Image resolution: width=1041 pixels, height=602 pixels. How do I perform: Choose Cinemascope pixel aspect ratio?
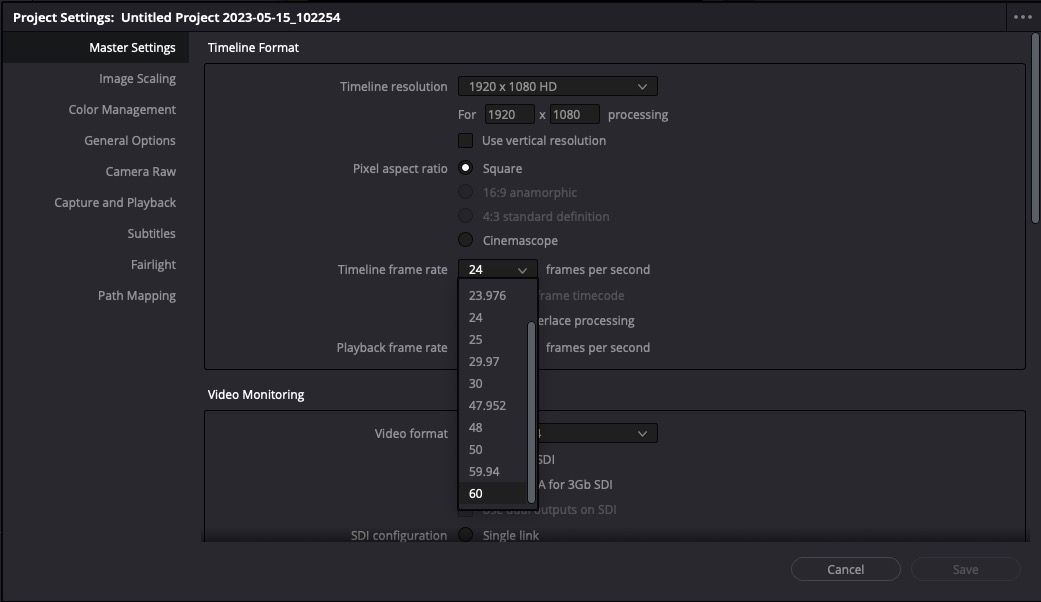pyautogui.click(x=466, y=240)
